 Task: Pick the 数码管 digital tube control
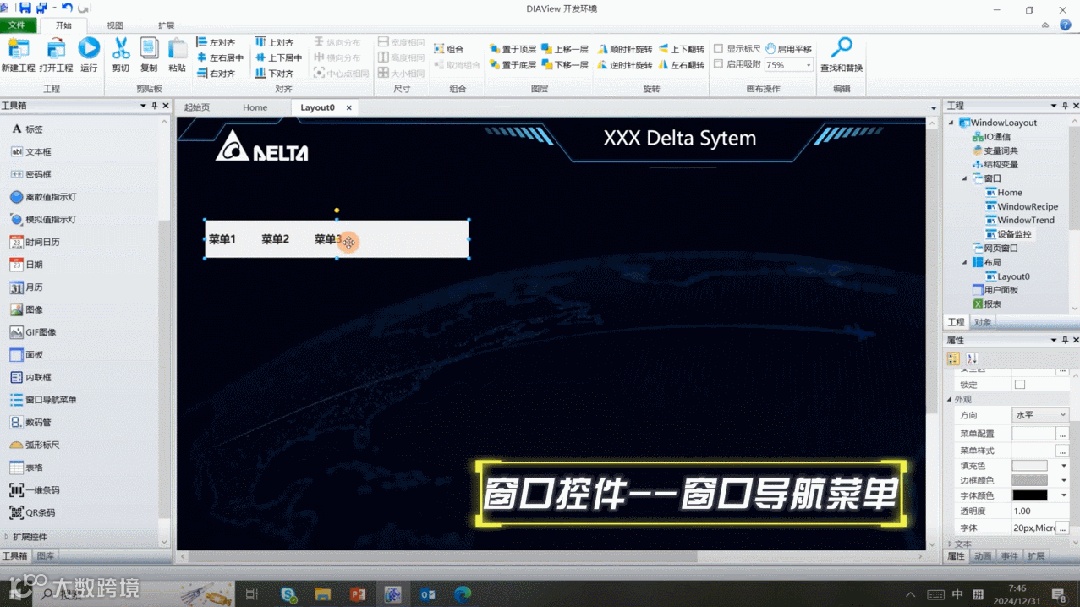point(31,422)
